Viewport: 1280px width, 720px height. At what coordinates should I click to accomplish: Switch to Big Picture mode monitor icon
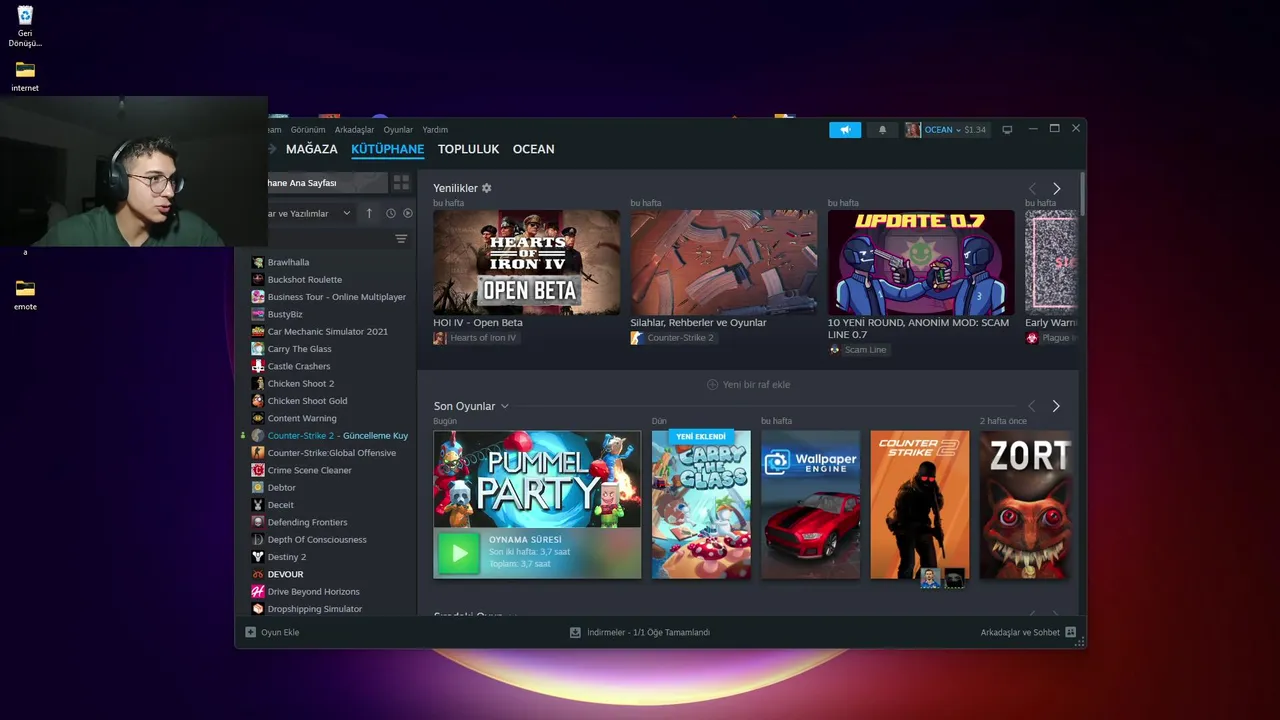[x=1007, y=130]
